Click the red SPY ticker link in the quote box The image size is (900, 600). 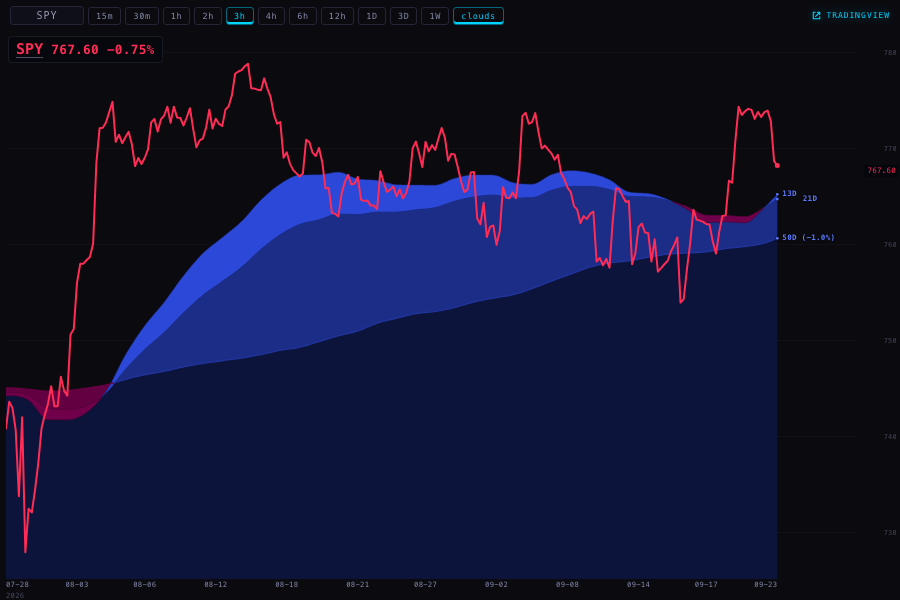[29, 49]
